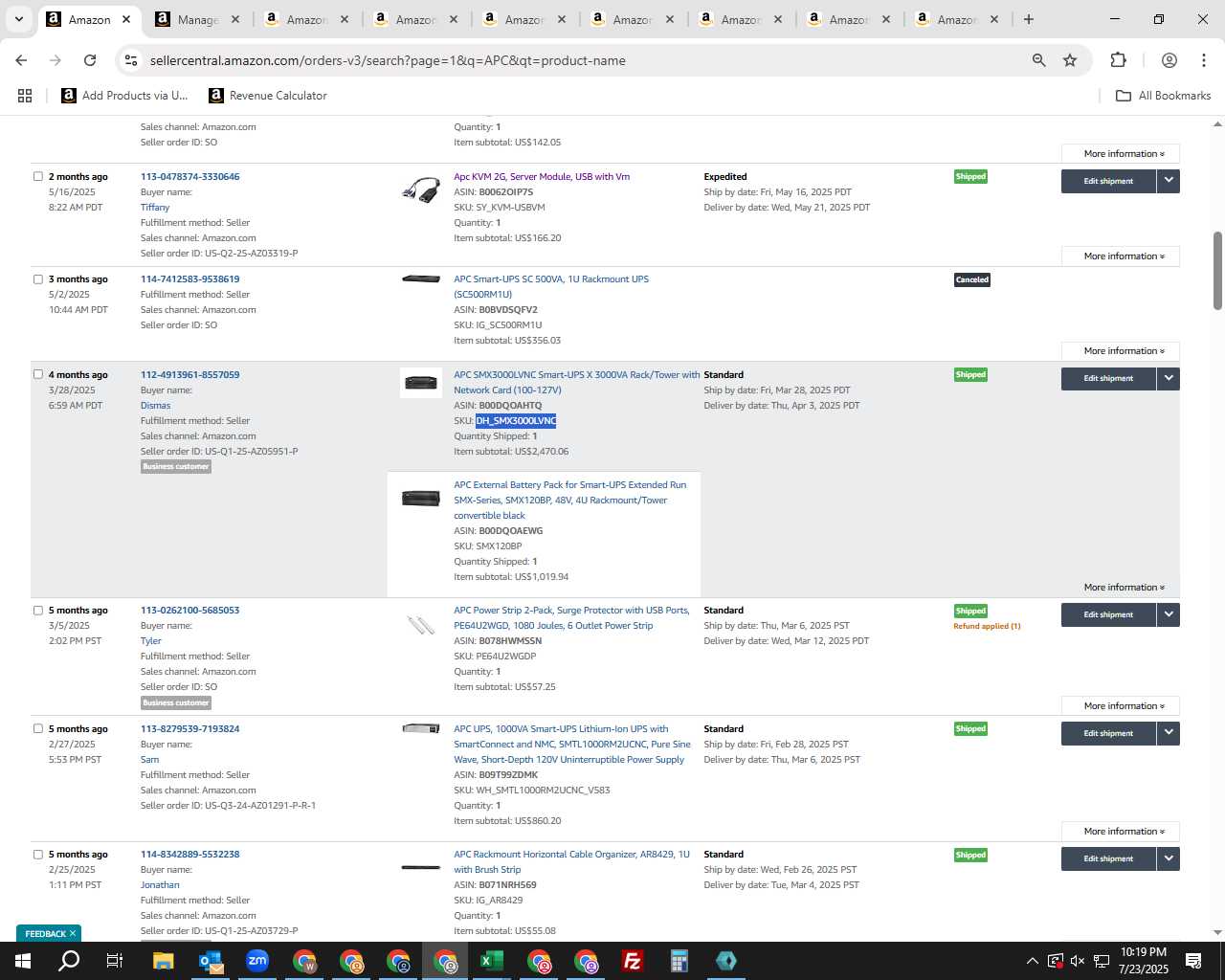Click the page vertical scrollbar thumb

(x=1217, y=271)
